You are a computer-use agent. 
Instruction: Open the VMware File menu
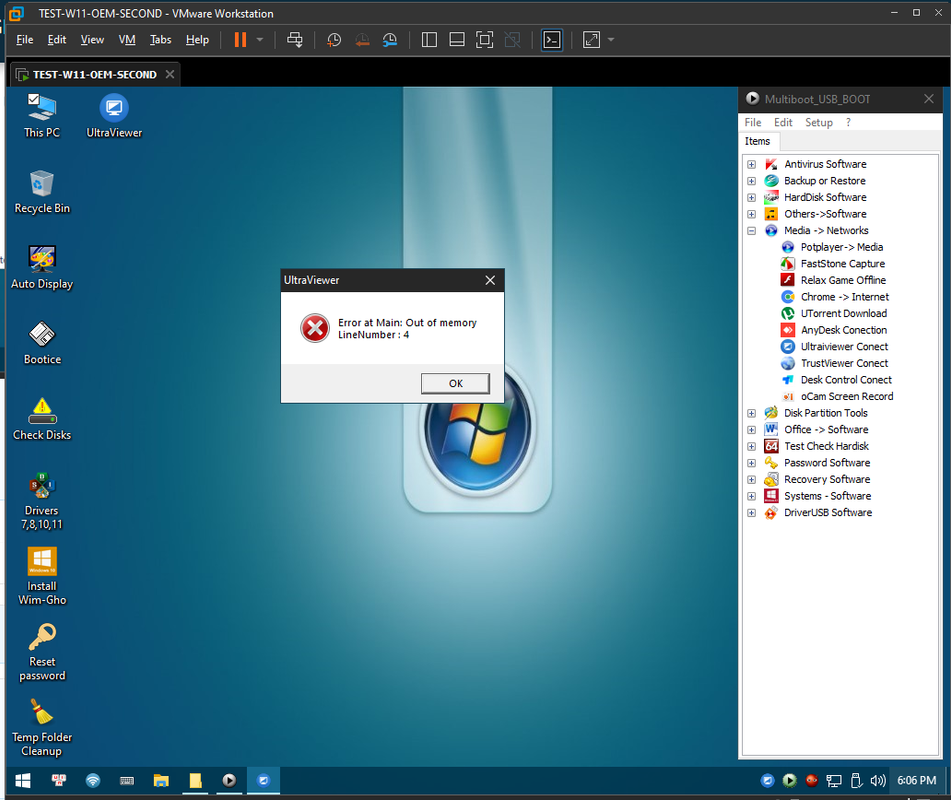click(25, 39)
